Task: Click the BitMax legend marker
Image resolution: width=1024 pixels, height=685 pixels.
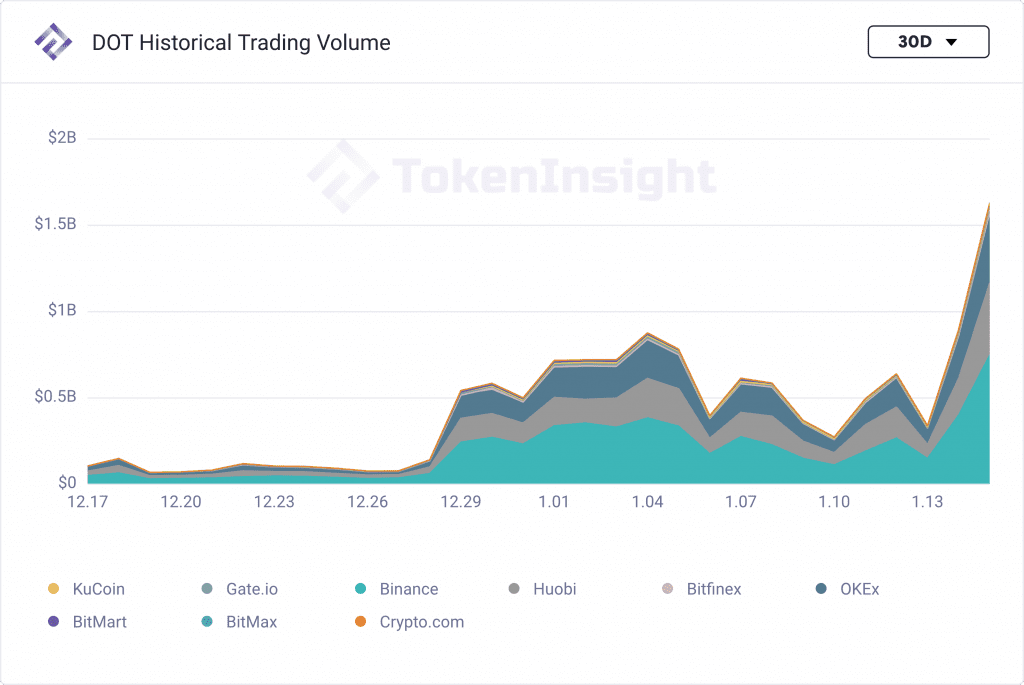Action: point(207,621)
